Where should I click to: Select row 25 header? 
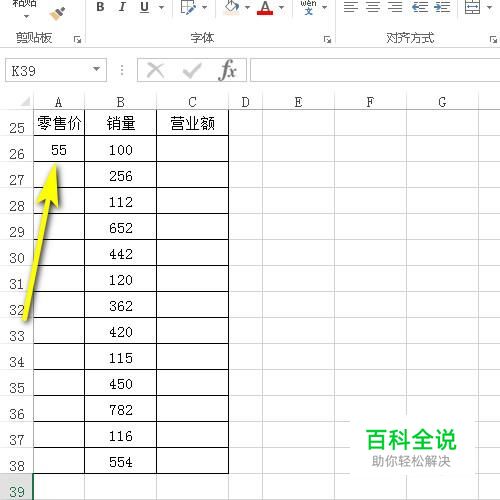(x=17, y=123)
